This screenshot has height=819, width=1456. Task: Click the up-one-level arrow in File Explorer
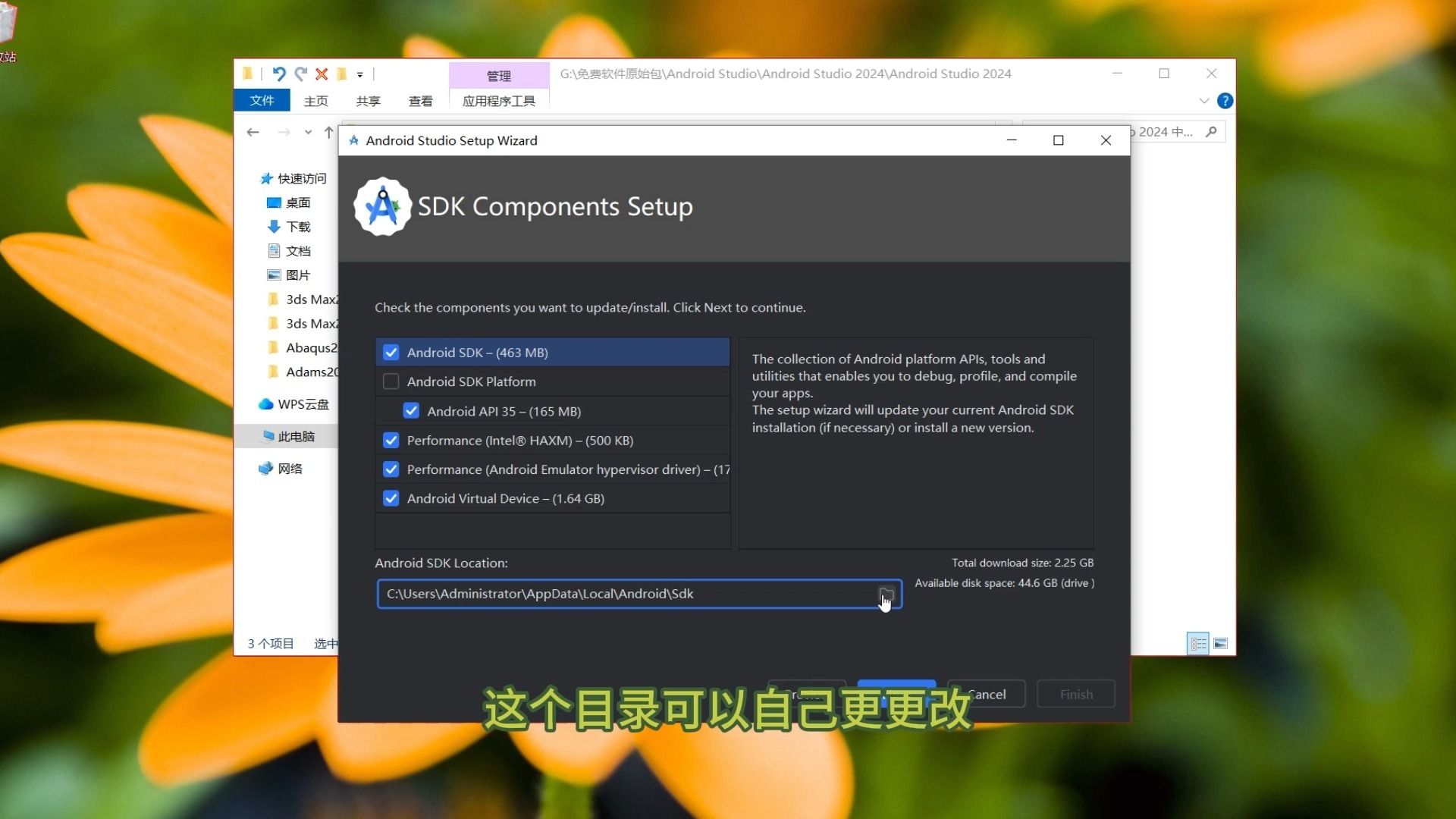(x=328, y=132)
